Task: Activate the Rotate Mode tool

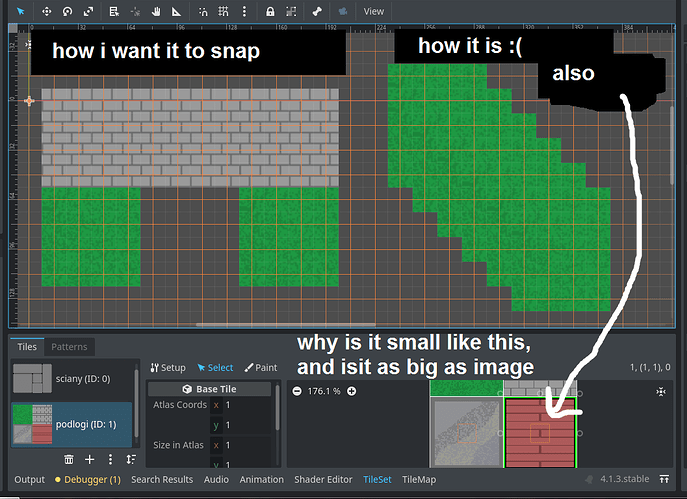Action: click(x=67, y=11)
